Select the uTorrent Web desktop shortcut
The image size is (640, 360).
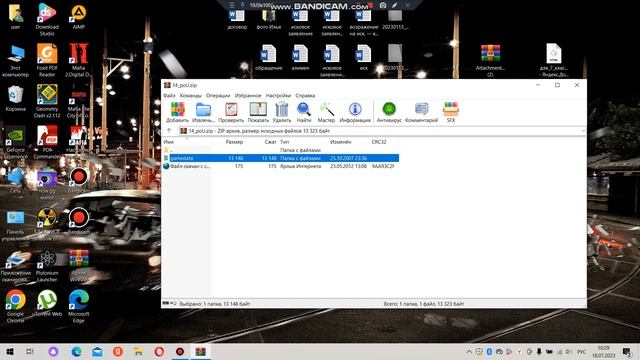pos(47,303)
